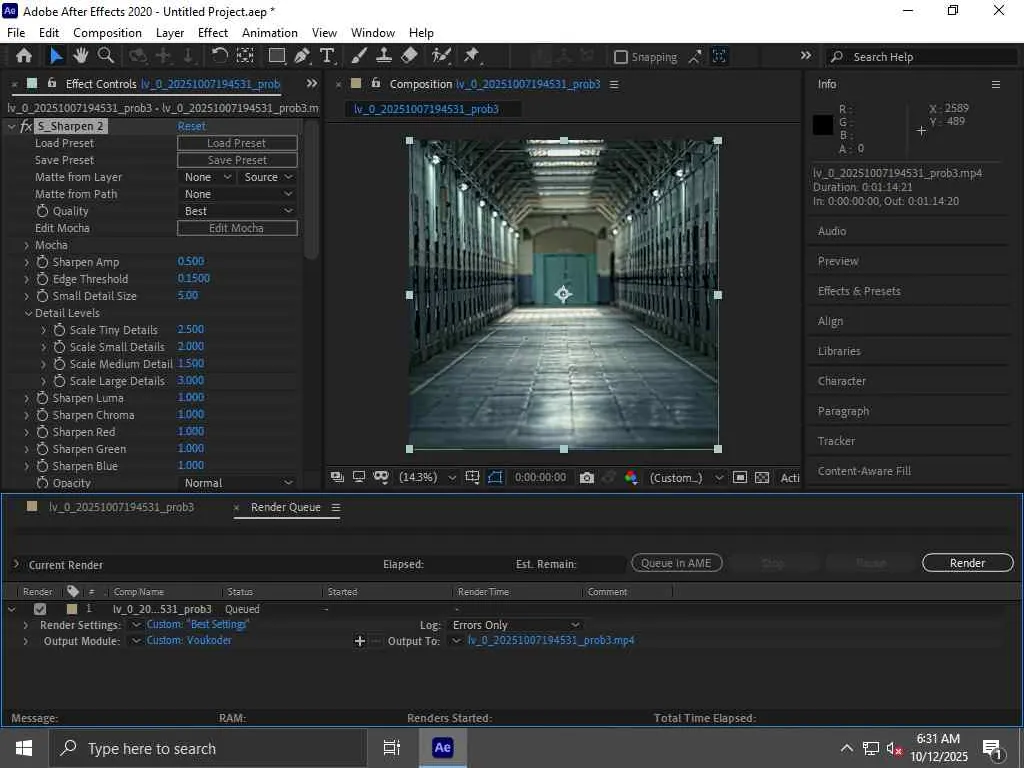Screen dimensions: 1024x768
Task: Click the Take Snapshot camera icon
Action: [x=587, y=478]
